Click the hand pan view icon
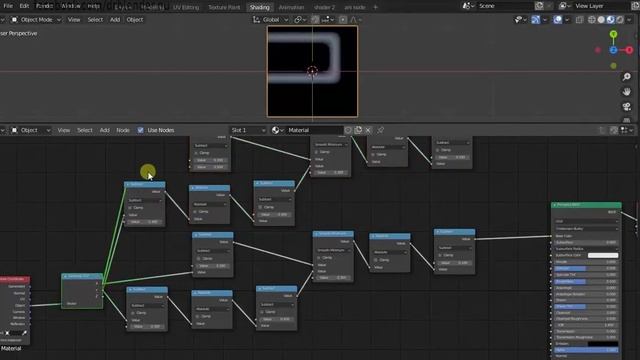 click(x=627, y=91)
